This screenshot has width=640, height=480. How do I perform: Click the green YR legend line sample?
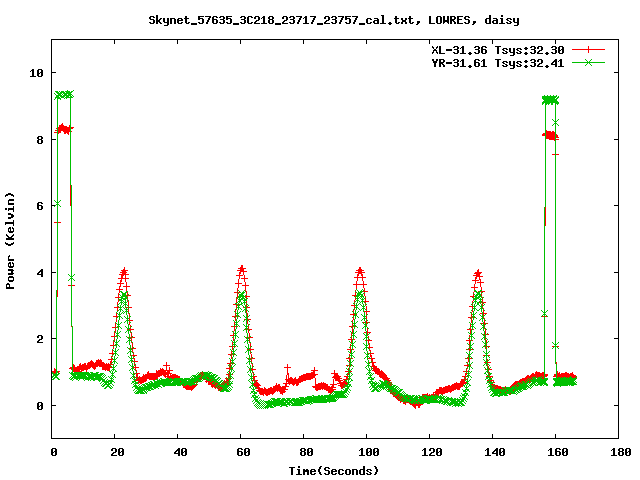(x=588, y=62)
